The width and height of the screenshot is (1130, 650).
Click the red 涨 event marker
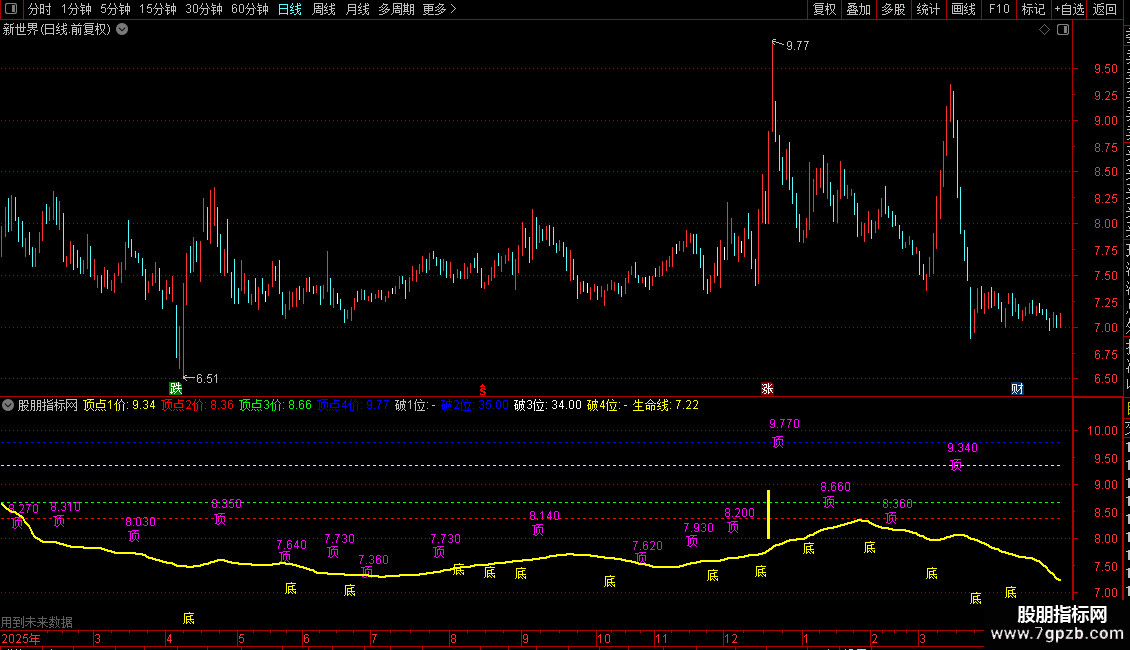click(767, 388)
